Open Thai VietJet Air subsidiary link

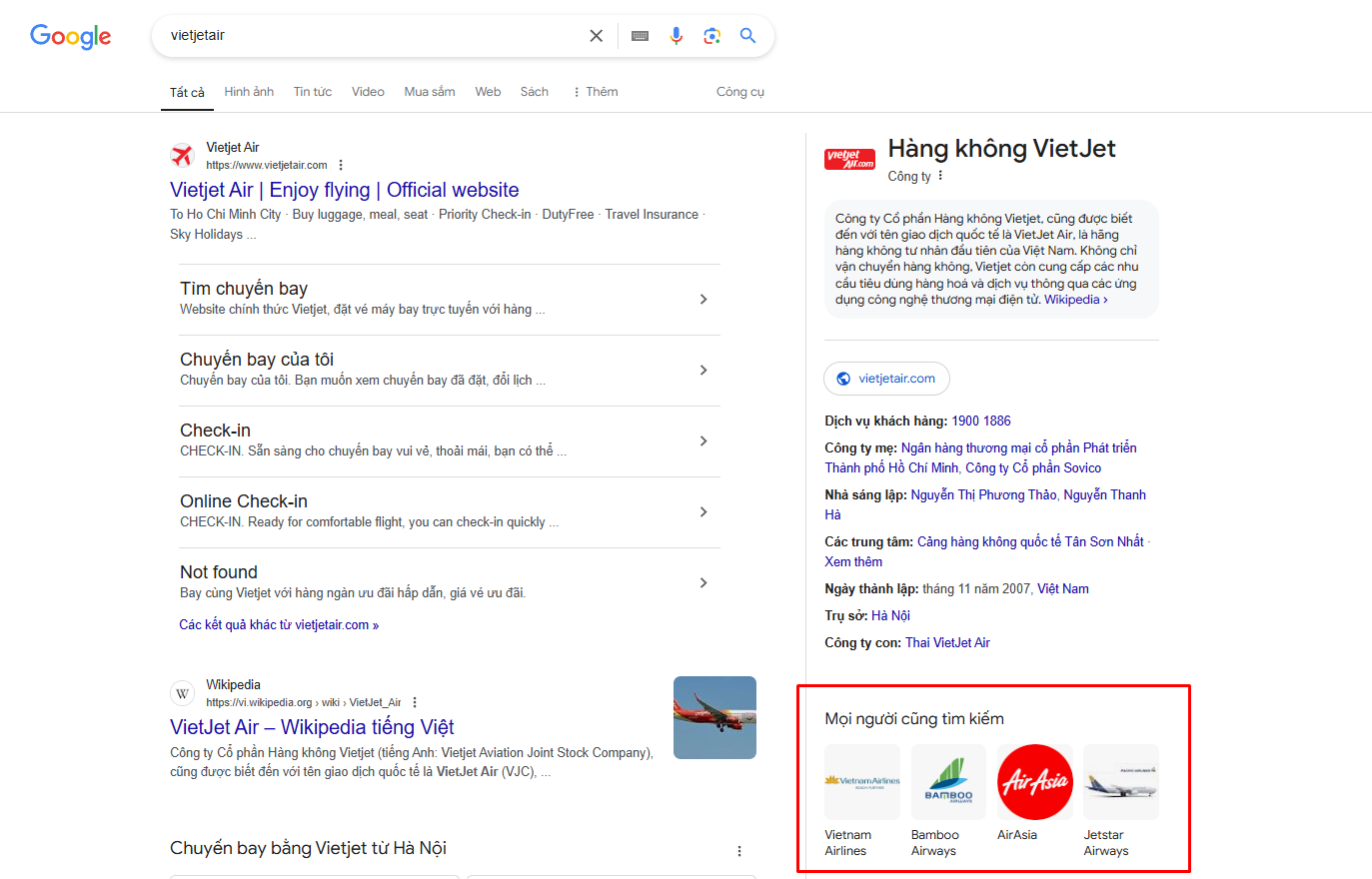pyautogui.click(x=947, y=642)
